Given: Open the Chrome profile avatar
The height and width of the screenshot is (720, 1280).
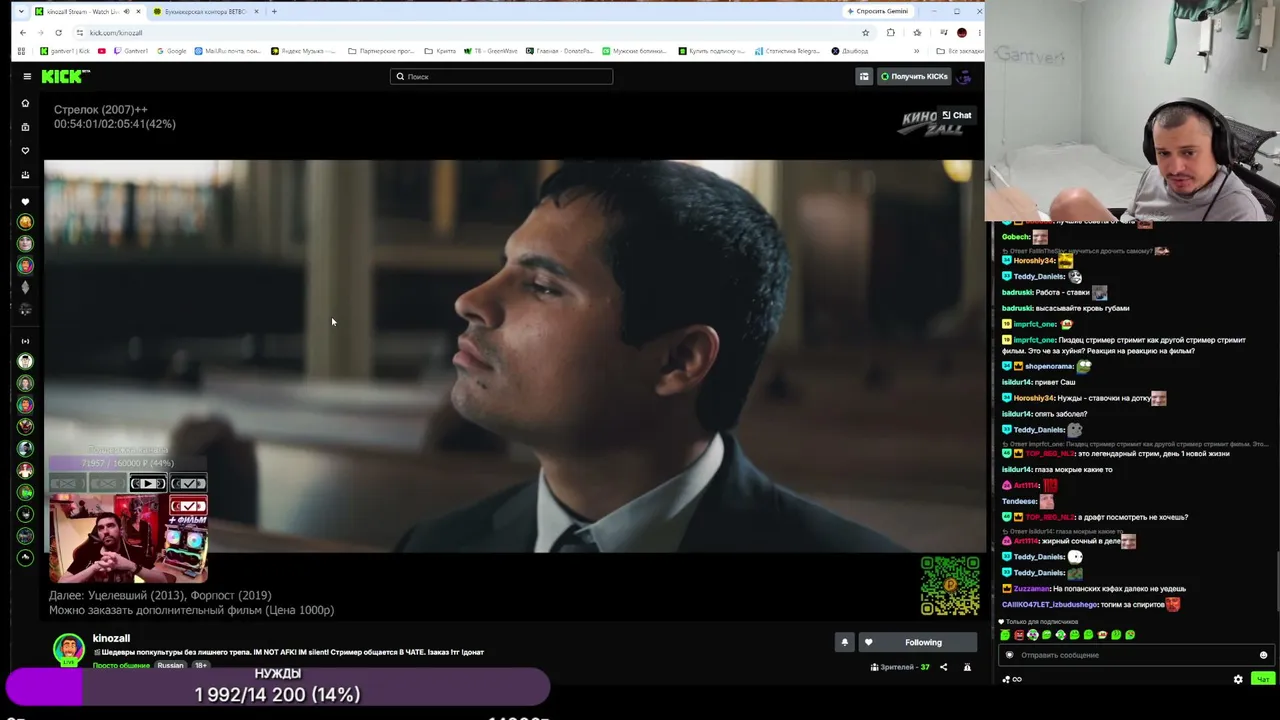Looking at the screenshot, I should [x=962, y=33].
